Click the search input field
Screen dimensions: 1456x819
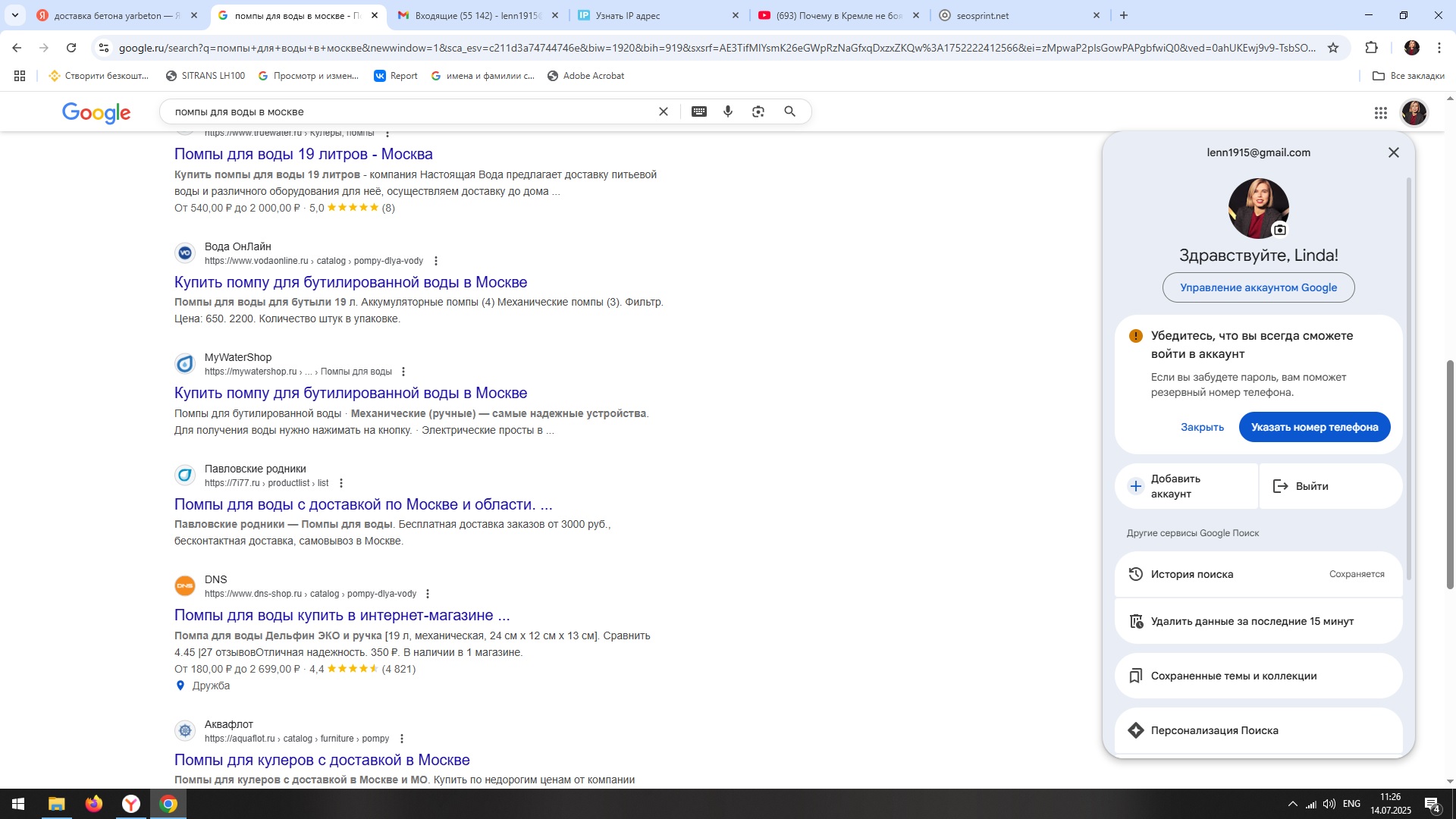tap(409, 111)
